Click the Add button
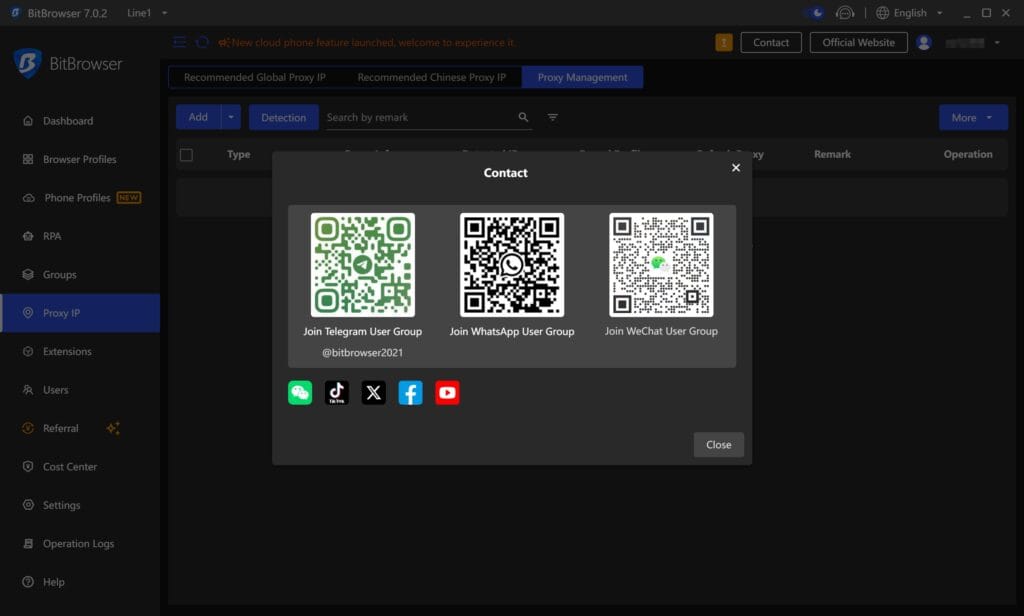The image size is (1024, 616). point(199,117)
